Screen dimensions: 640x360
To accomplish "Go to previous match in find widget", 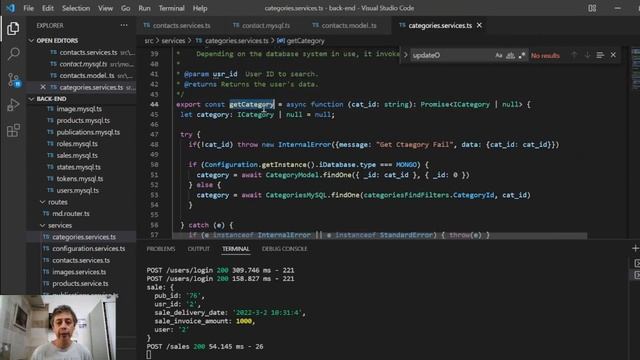I will pyautogui.click(x=574, y=55).
